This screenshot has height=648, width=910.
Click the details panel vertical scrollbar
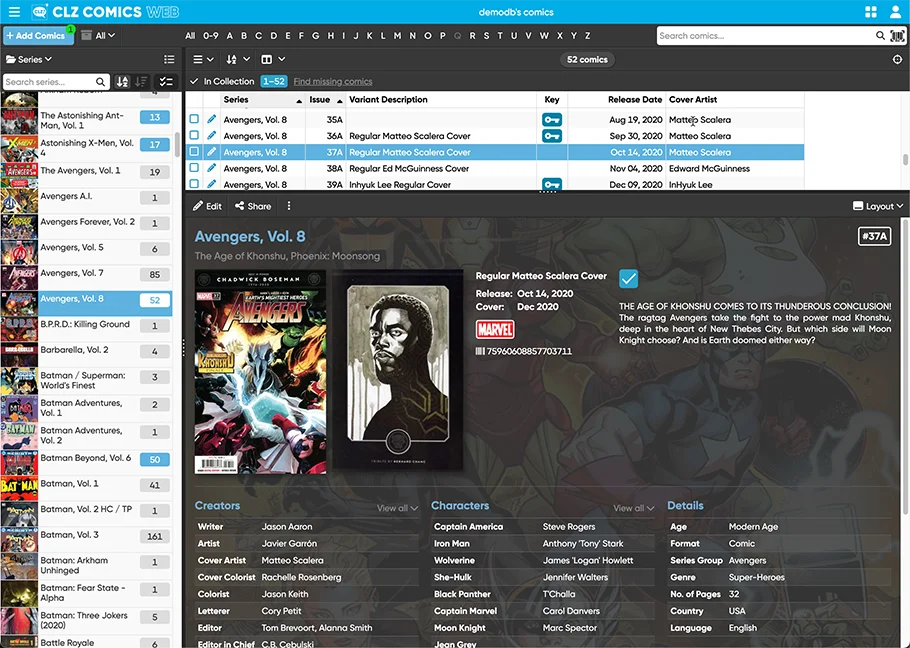(904, 365)
